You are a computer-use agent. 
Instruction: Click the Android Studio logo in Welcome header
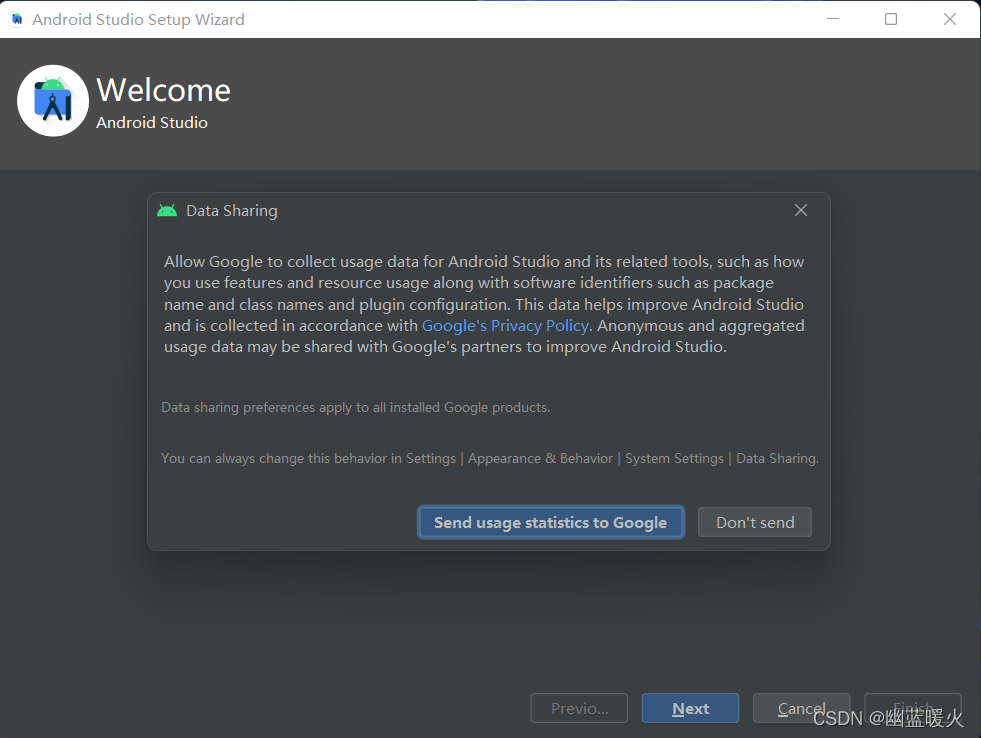coord(53,101)
